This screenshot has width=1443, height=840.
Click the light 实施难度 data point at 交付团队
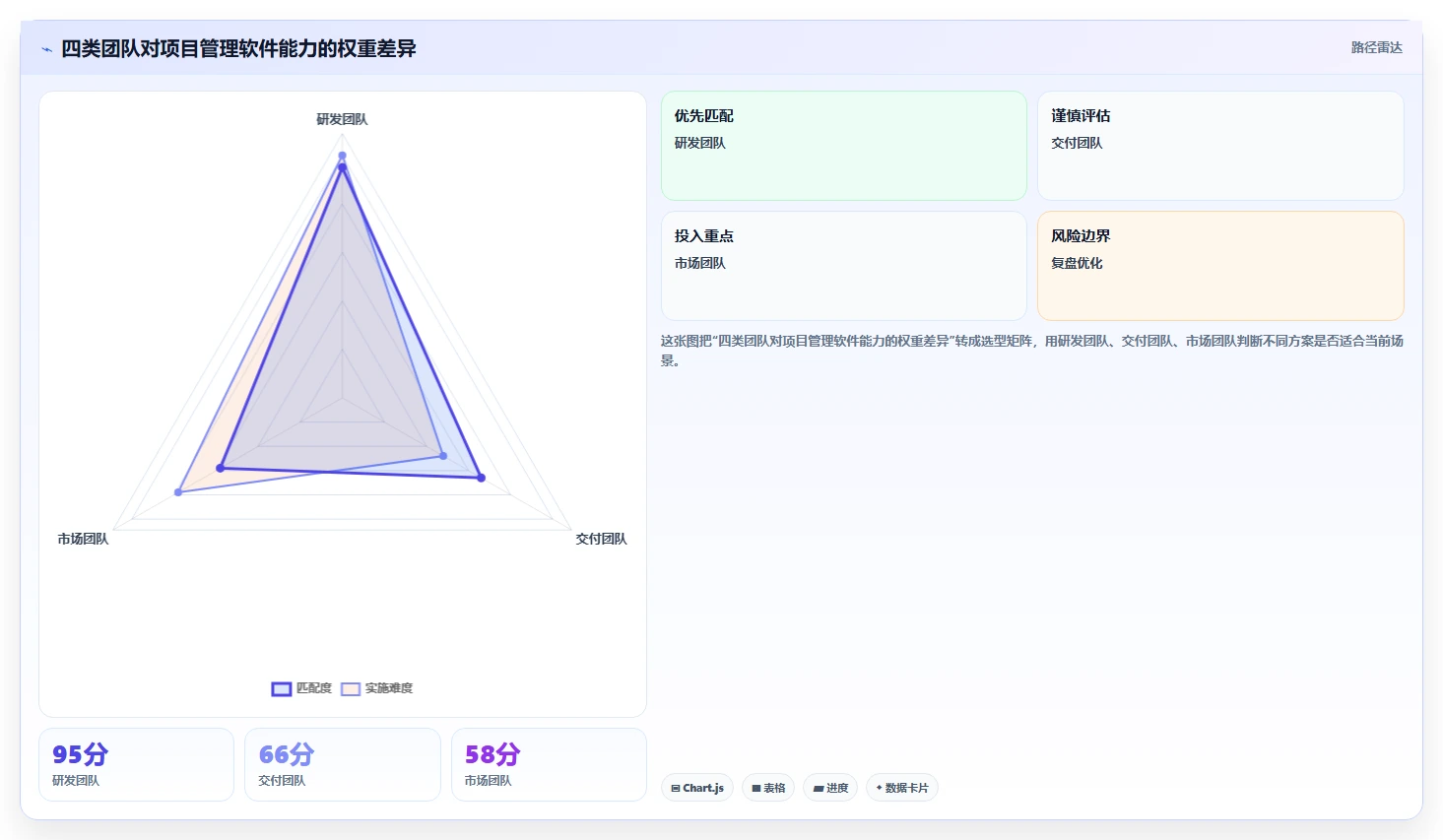pos(443,456)
